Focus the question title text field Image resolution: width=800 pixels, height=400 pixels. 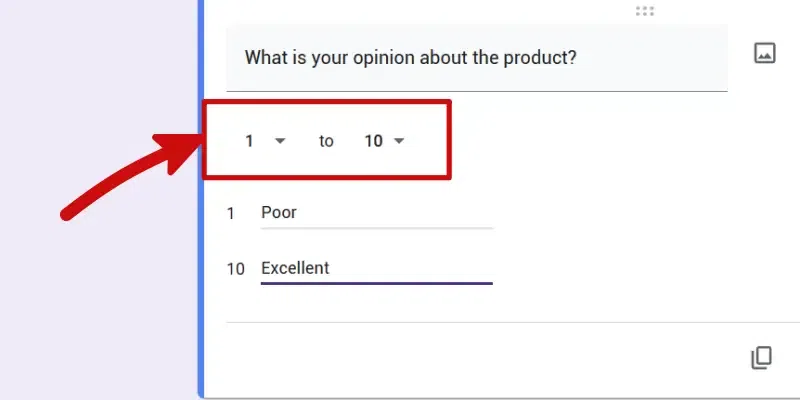(x=477, y=58)
